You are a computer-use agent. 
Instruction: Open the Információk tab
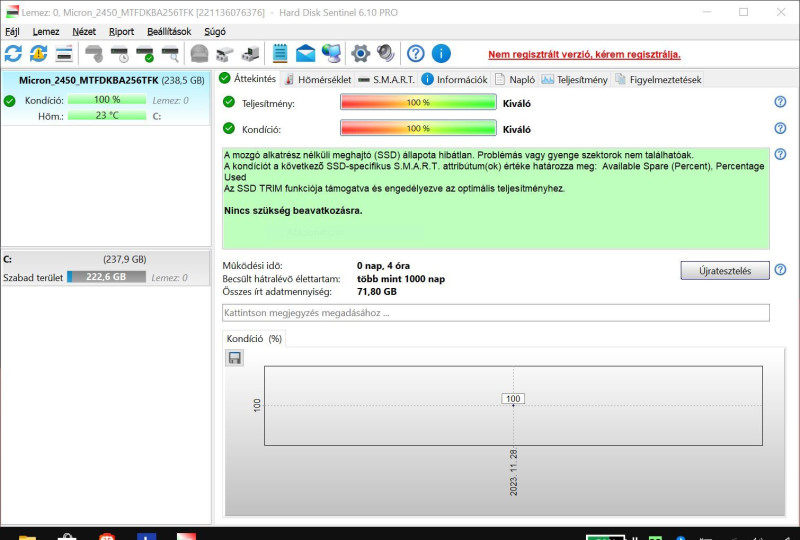(x=455, y=80)
